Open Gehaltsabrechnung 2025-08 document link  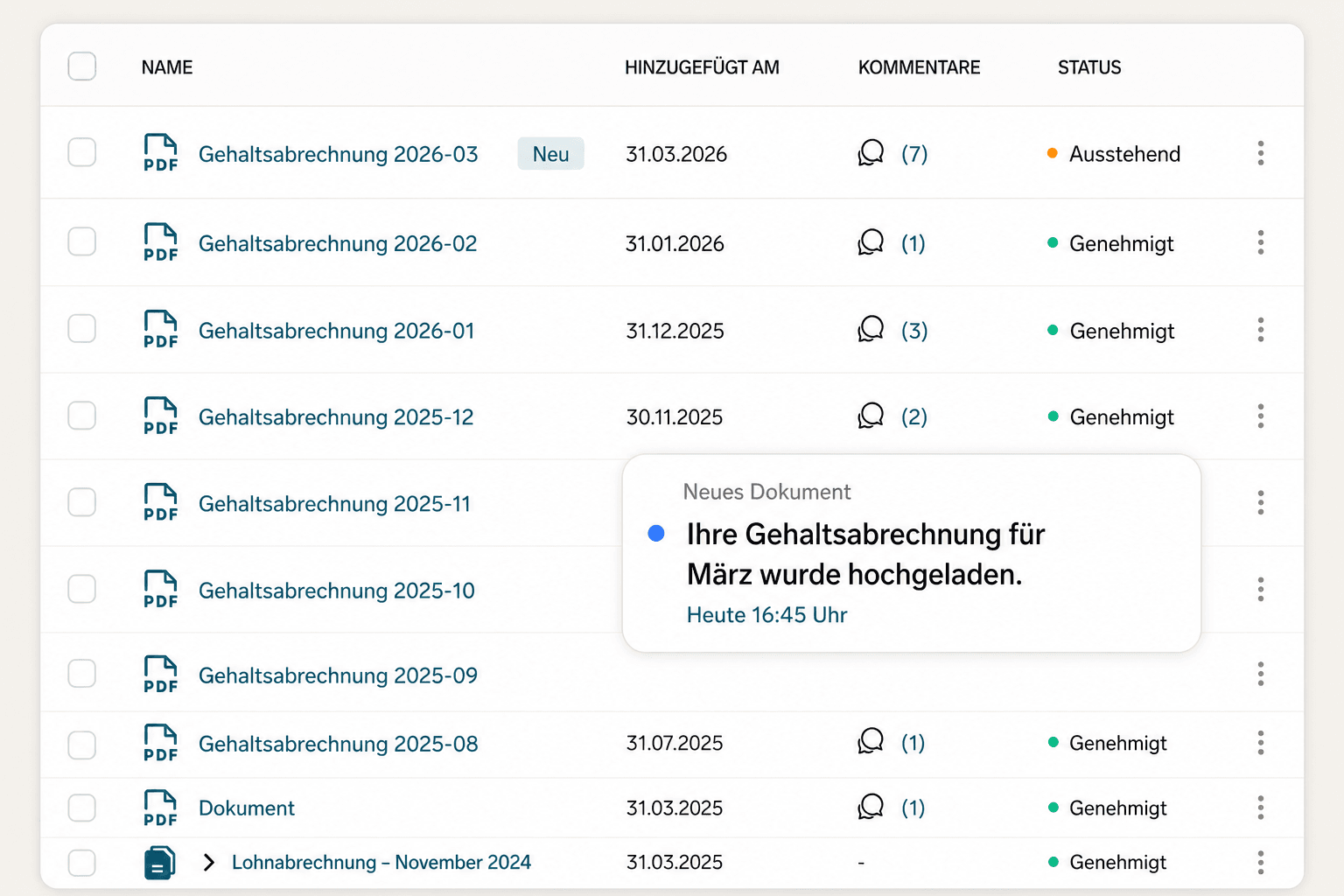point(339,744)
